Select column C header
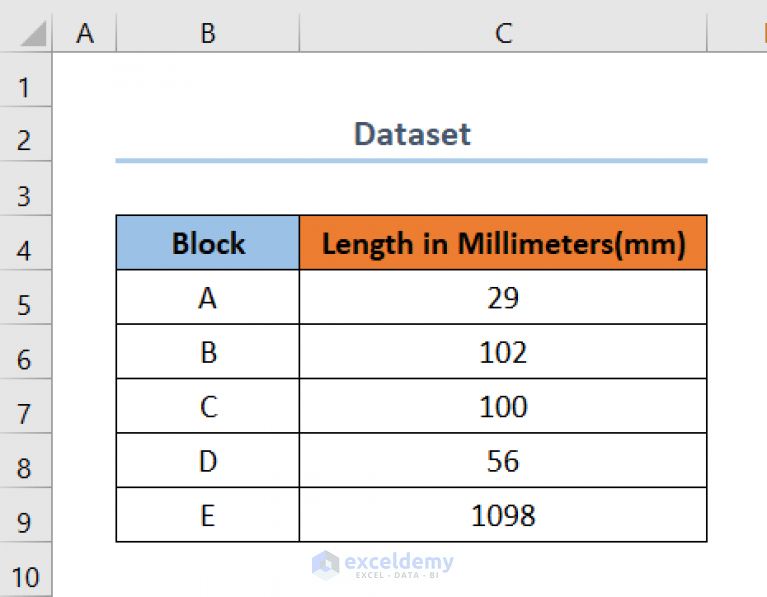The width and height of the screenshot is (767, 597). point(503,33)
